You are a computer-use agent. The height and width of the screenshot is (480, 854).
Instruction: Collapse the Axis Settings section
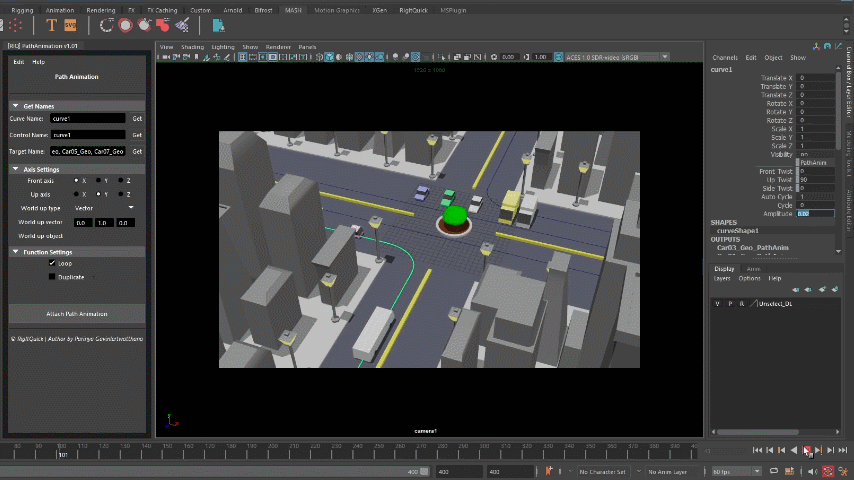pos(16,169)
